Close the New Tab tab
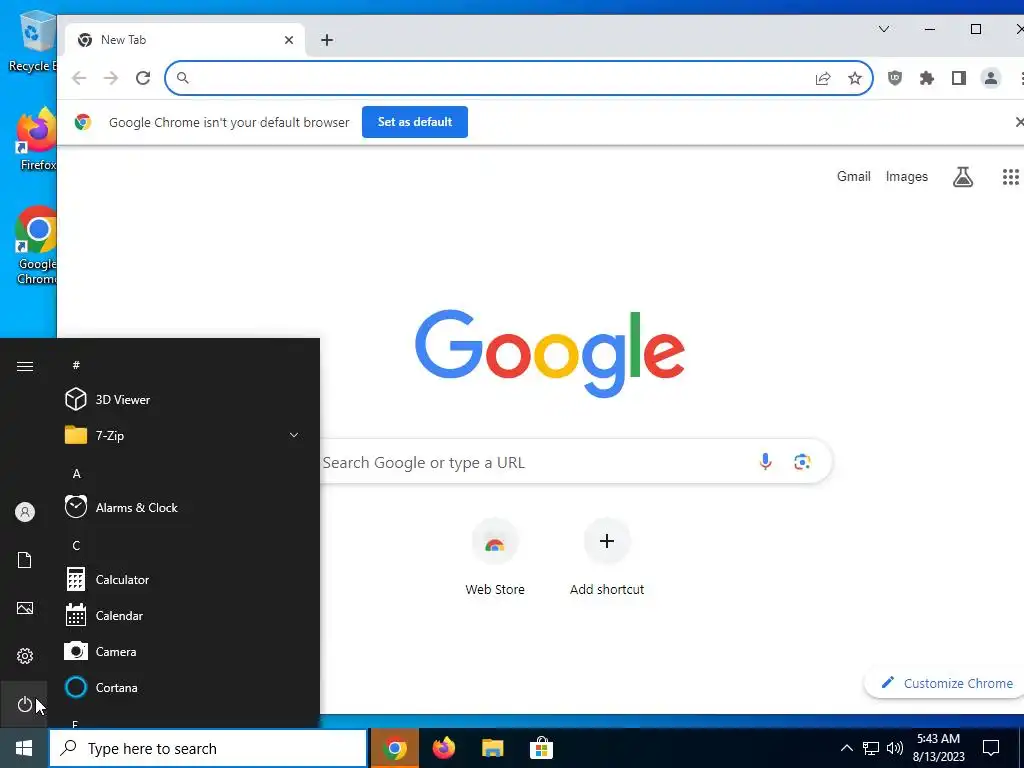This screenshot has height=768, width=1024. tap(289, 40)
